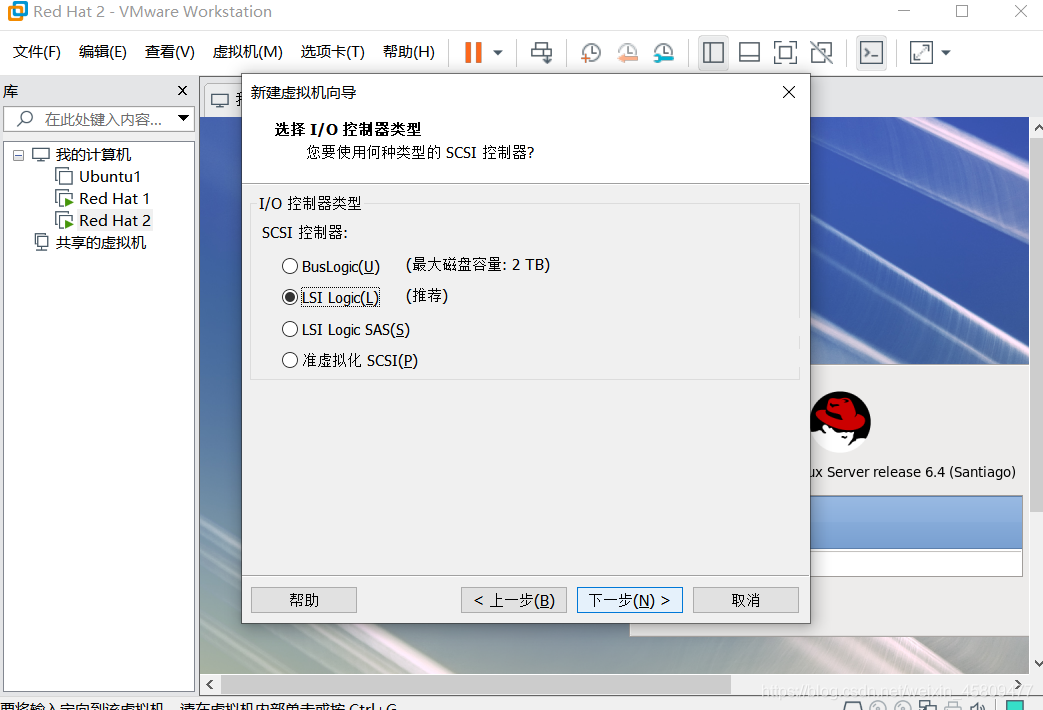Open the dropdown beside the stretch icon
1043x710 pixels.
(946, 53)
